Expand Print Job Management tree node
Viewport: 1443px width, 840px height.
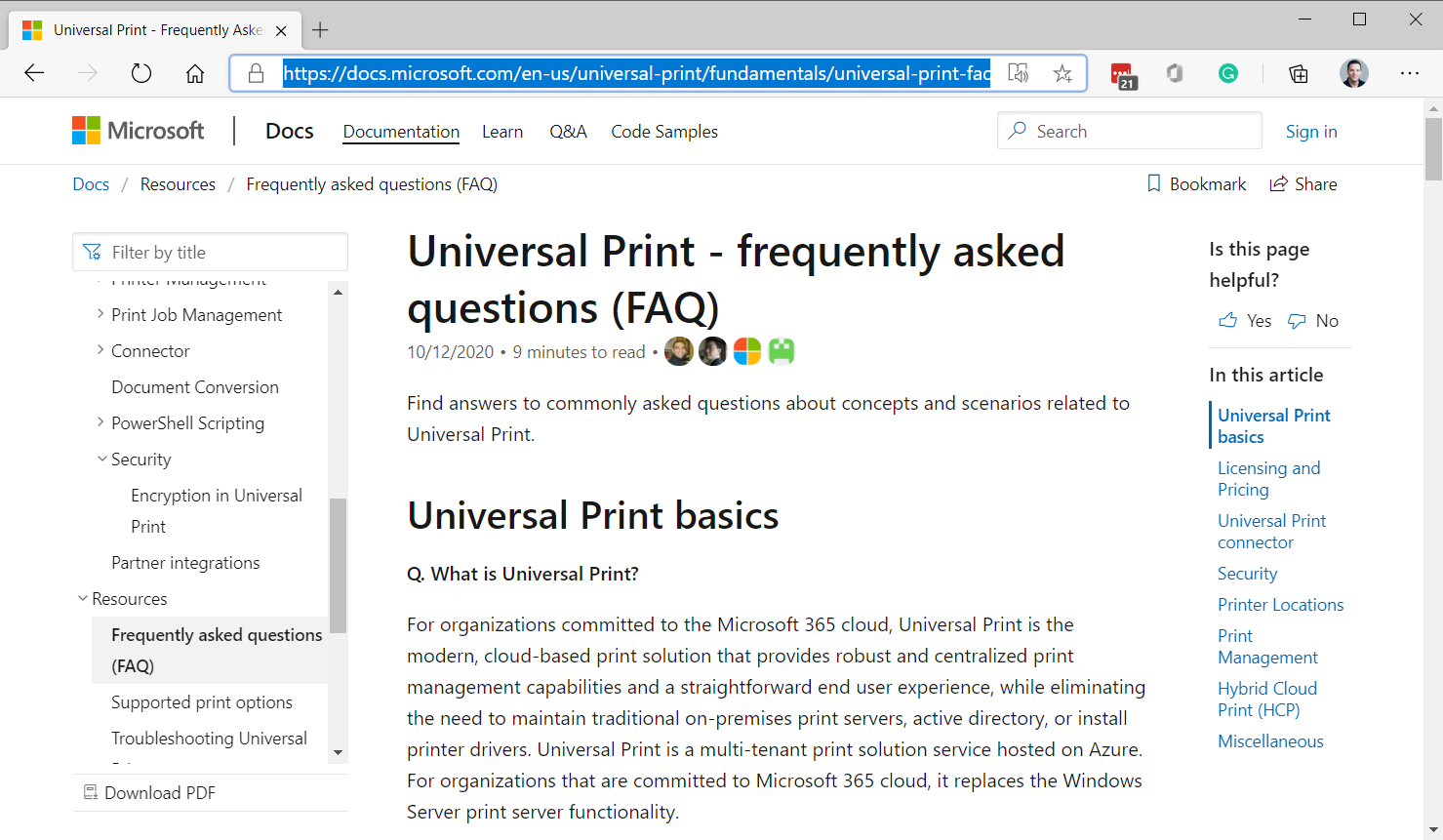100,314
